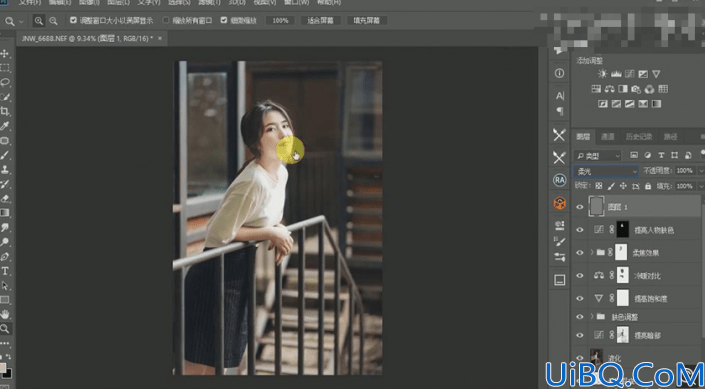The height and width of the screenshot is (389, 705).
Task: Hide the 柔焦效果 group
Action: 580,253
